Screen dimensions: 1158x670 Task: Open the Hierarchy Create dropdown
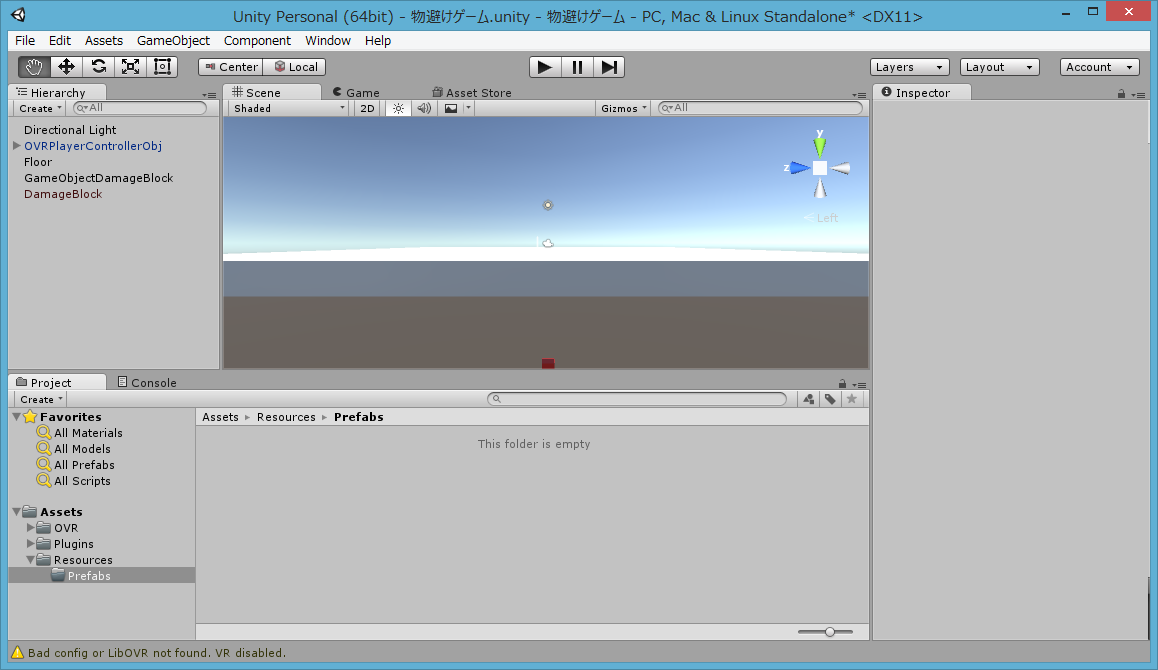point(41,109)
